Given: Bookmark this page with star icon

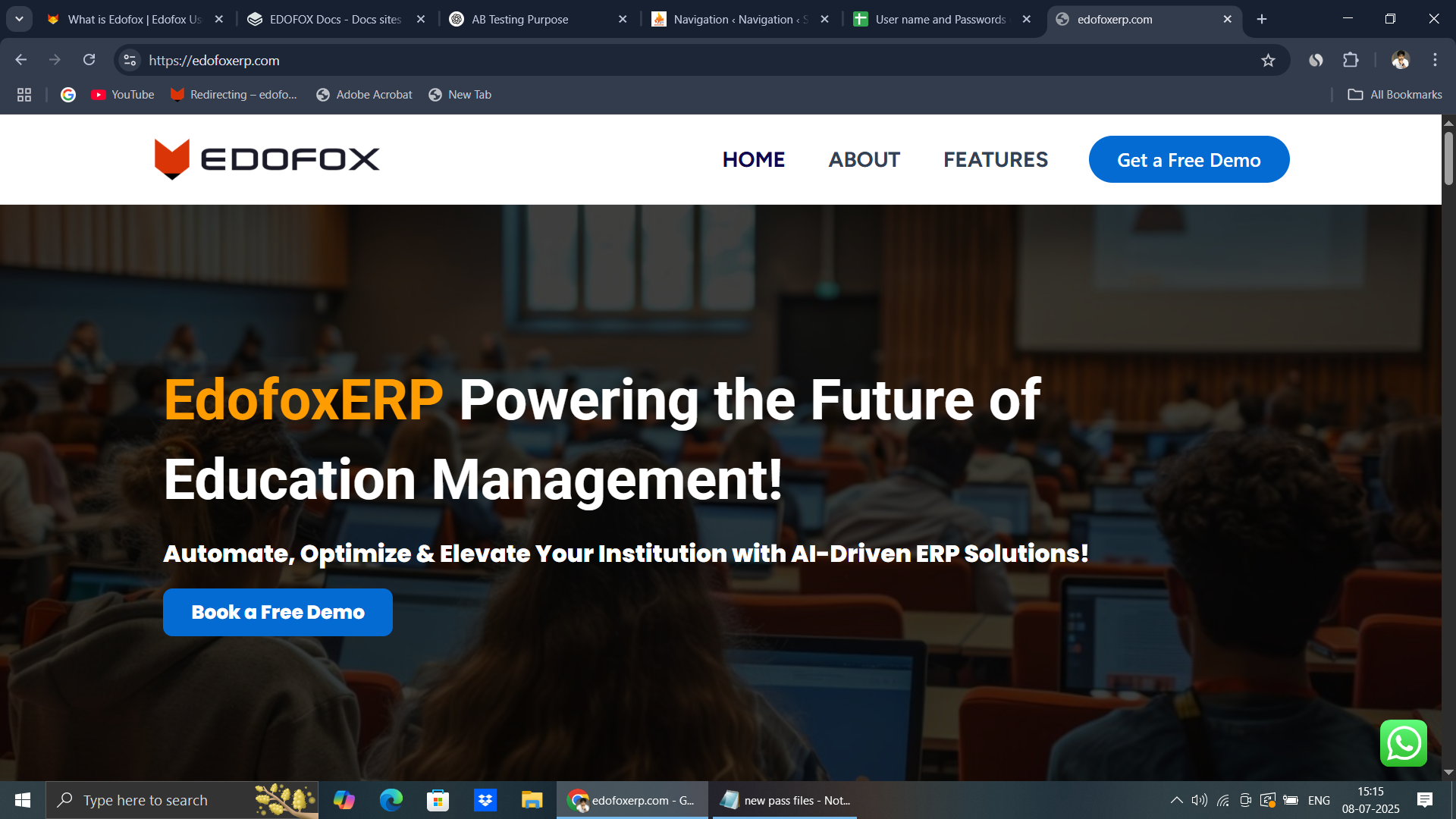Looking at the screenshot, I should 1268,61.
